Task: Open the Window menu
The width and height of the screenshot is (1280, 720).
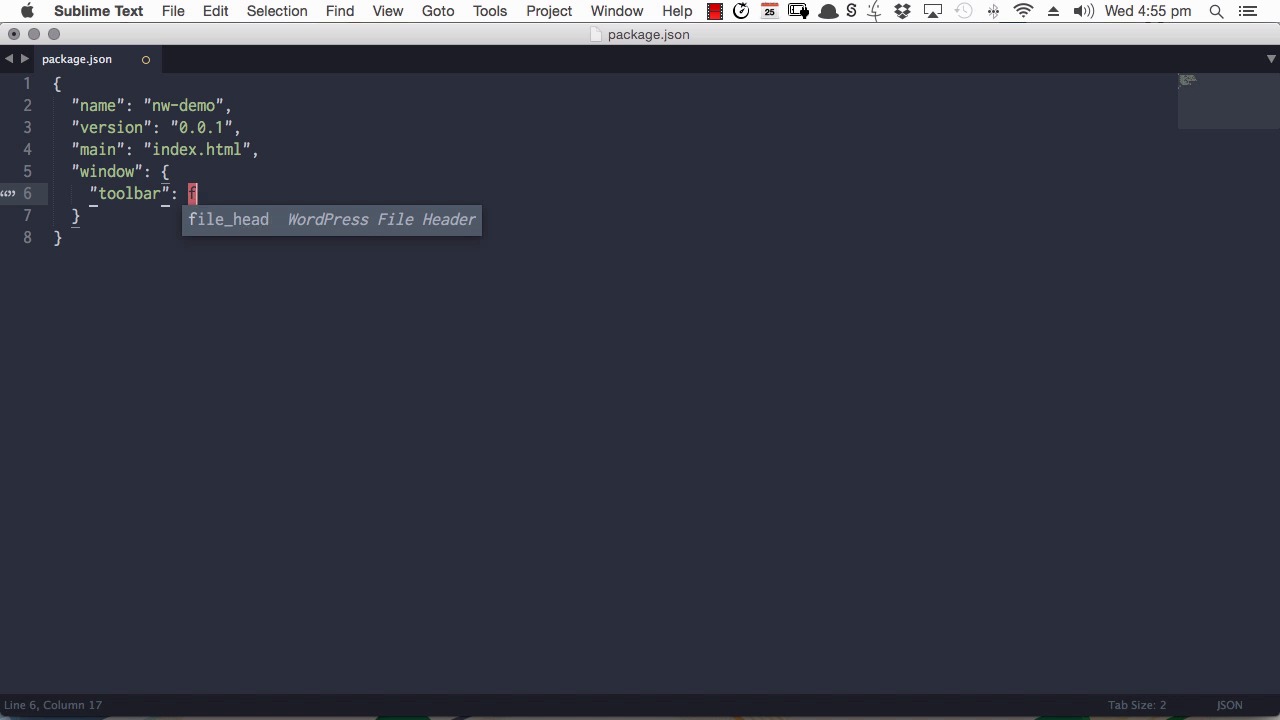Action: click(616, 11)
